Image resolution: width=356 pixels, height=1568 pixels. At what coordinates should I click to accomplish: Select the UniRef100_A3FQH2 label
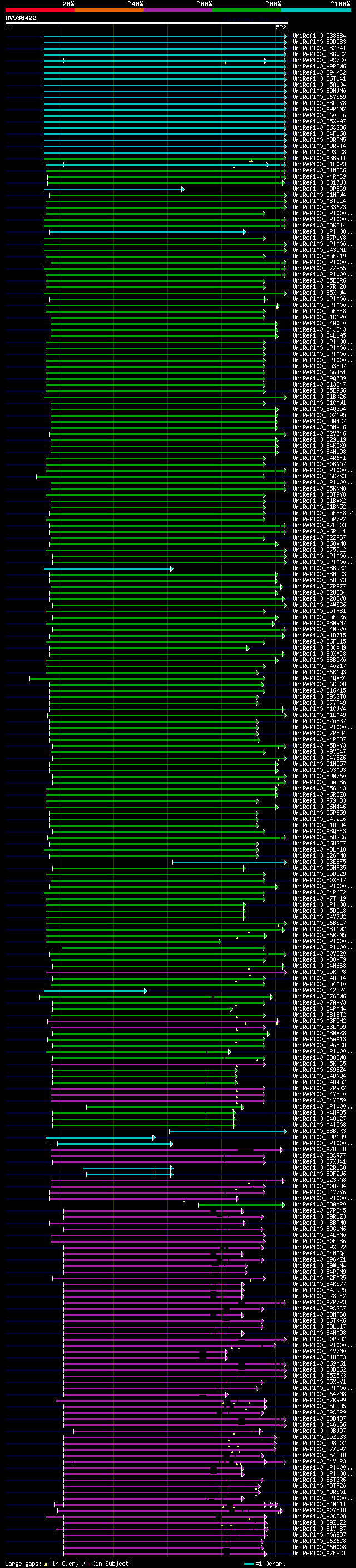[x=319, y=1021]
